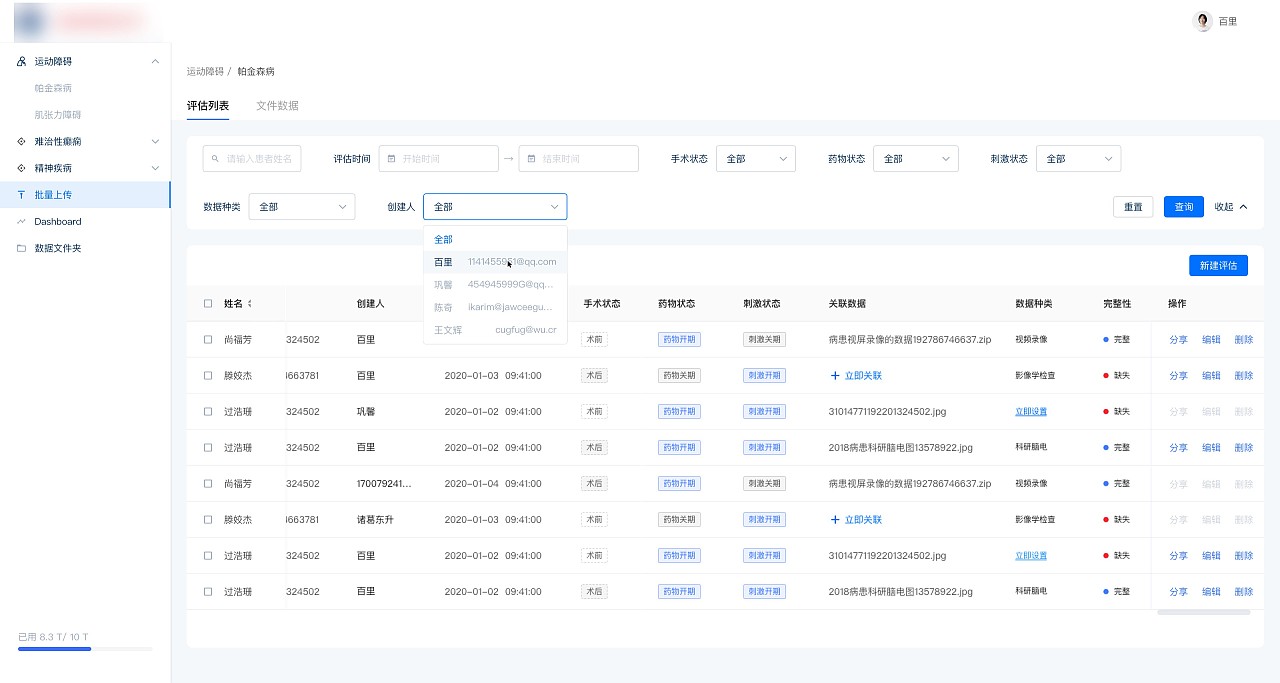
Task: Click the sort arrows beside 姓名 column
Action: [x=250, y=304]
